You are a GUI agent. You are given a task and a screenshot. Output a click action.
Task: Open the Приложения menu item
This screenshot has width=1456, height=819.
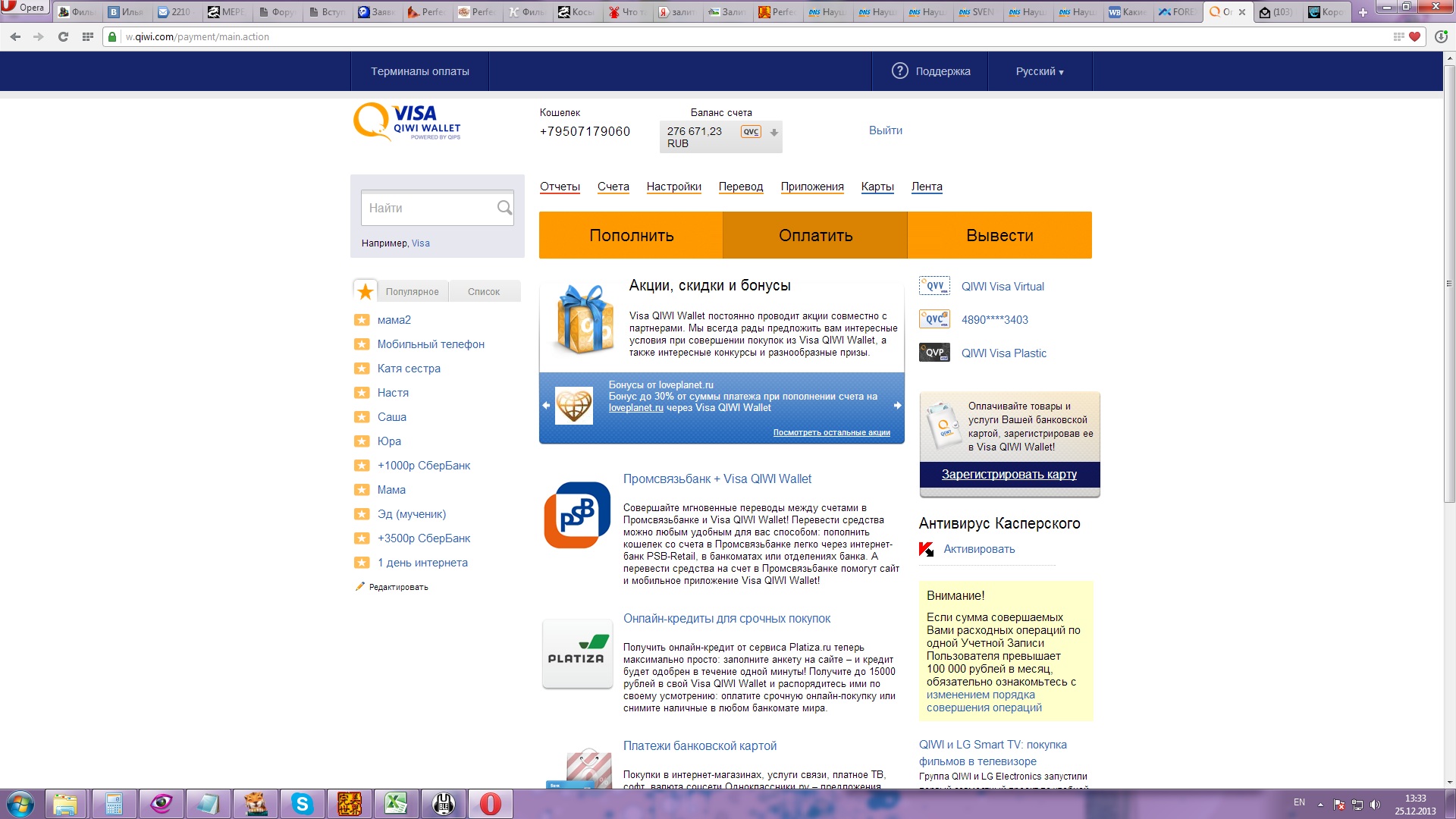click(812, 187)
